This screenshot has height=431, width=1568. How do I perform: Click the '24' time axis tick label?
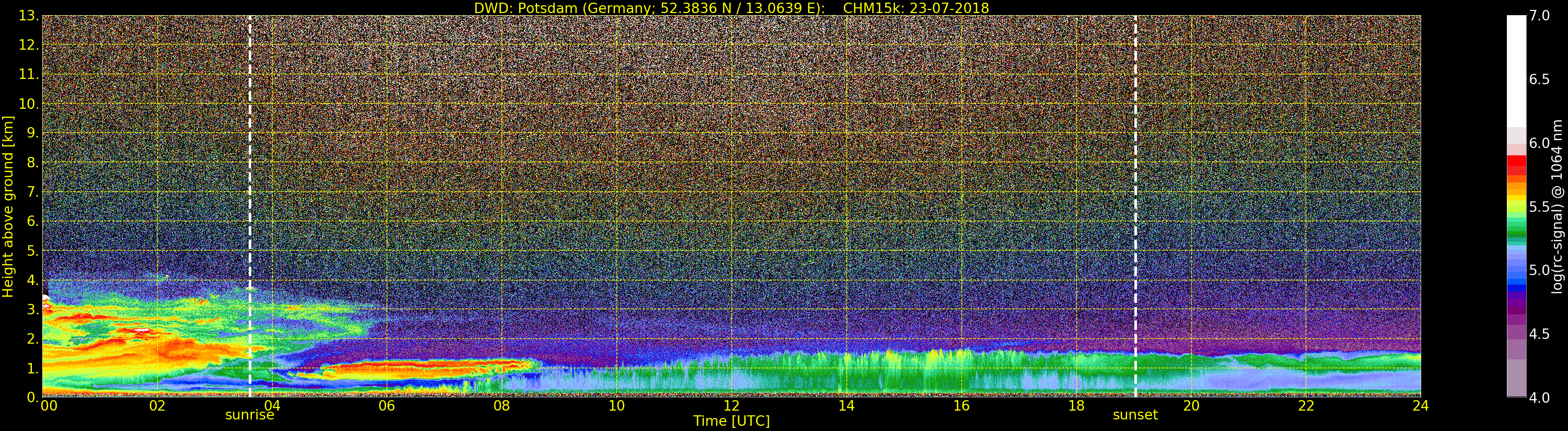coord(1420,406)
